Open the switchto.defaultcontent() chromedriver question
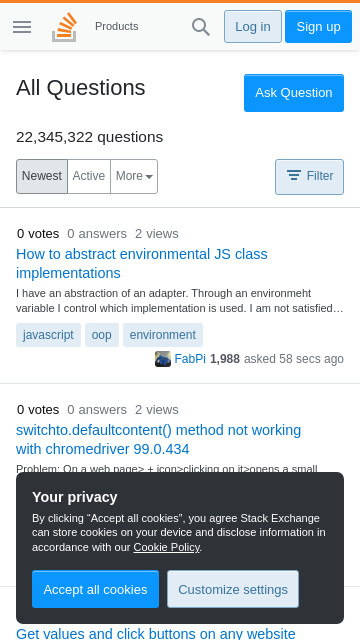The width and height of the screenshot is (360, 640). coord(158,440)
